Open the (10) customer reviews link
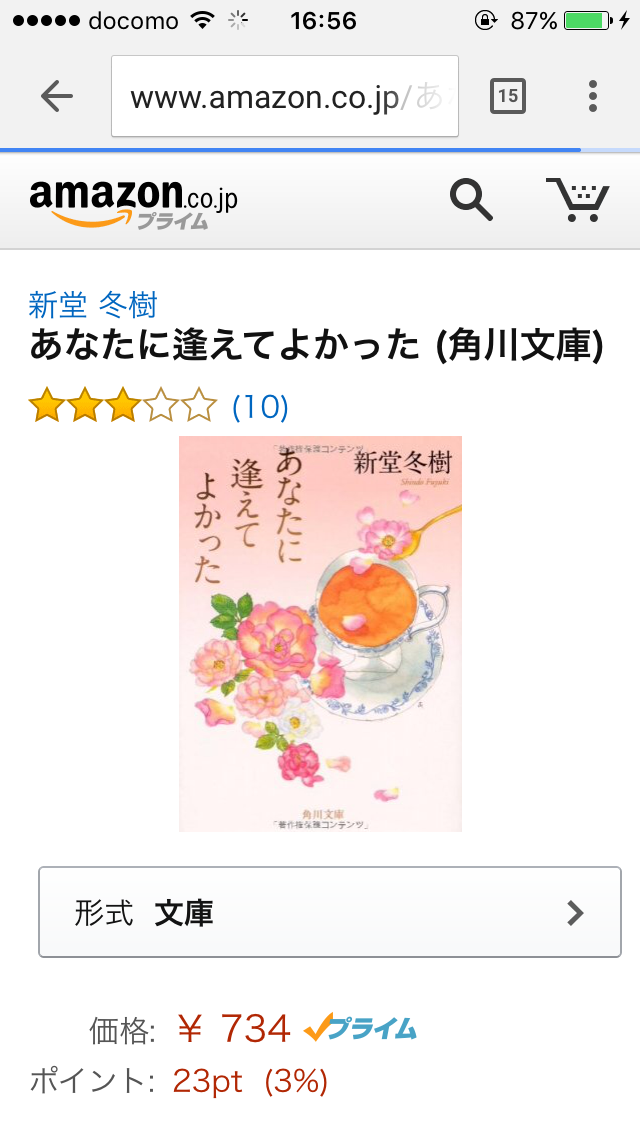Viewport: 640px width, 1136px height. [x=260, y=406]
